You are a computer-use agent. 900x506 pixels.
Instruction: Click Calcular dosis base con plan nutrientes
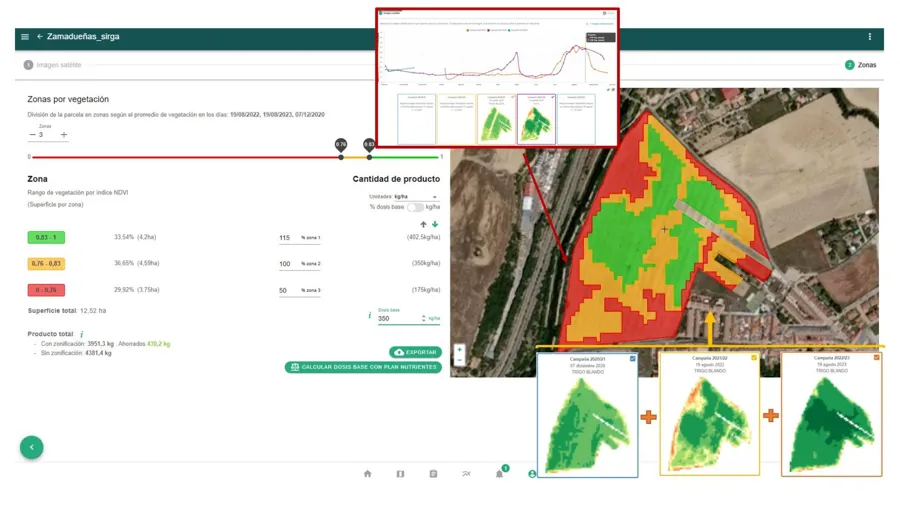coord(363,367)
